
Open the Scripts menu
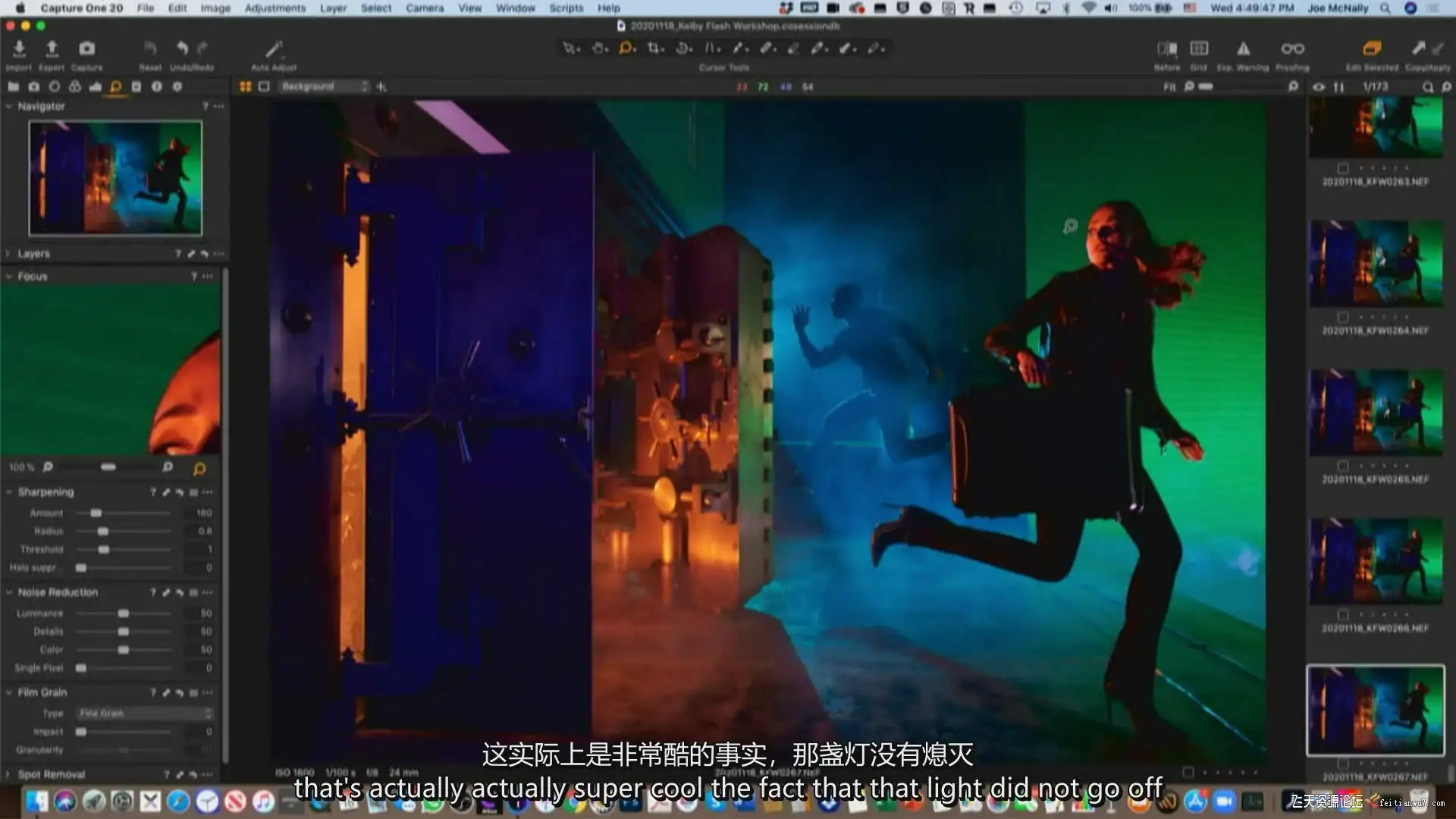point(566,8)
